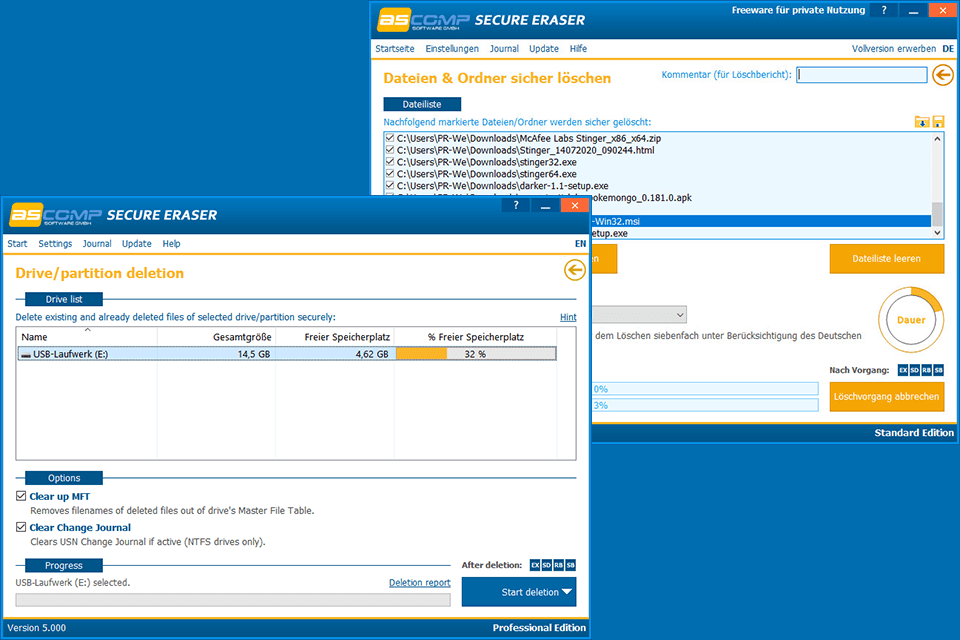This screenshot has height=640, width=960.
Task: Toggle the Clear Change Journal checkbox
Action: pyautogui.click(x=21, y=527)
